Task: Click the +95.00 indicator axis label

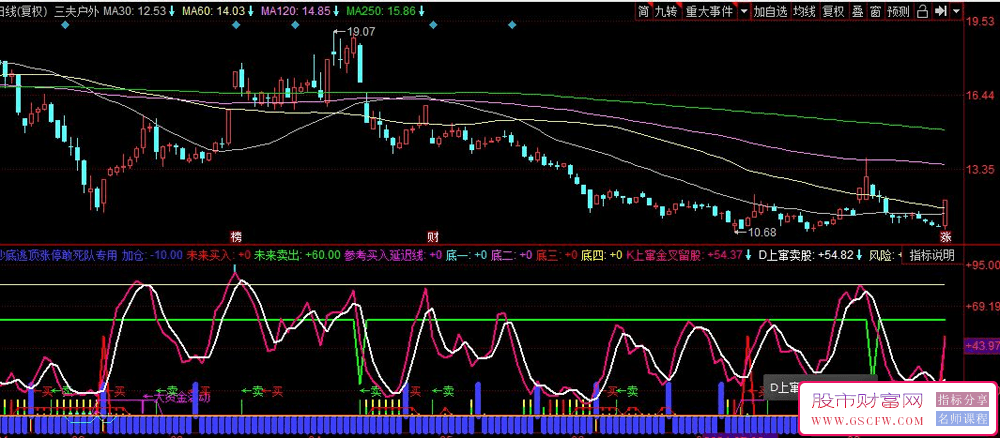Action: 982,265
